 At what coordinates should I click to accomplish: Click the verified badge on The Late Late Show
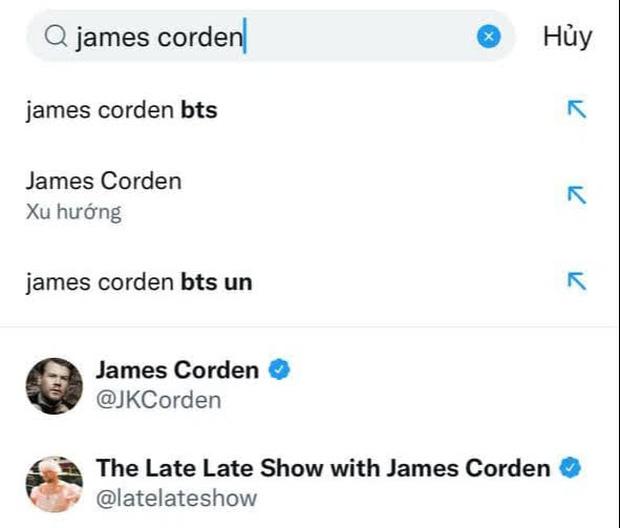[x=571, y=467]
